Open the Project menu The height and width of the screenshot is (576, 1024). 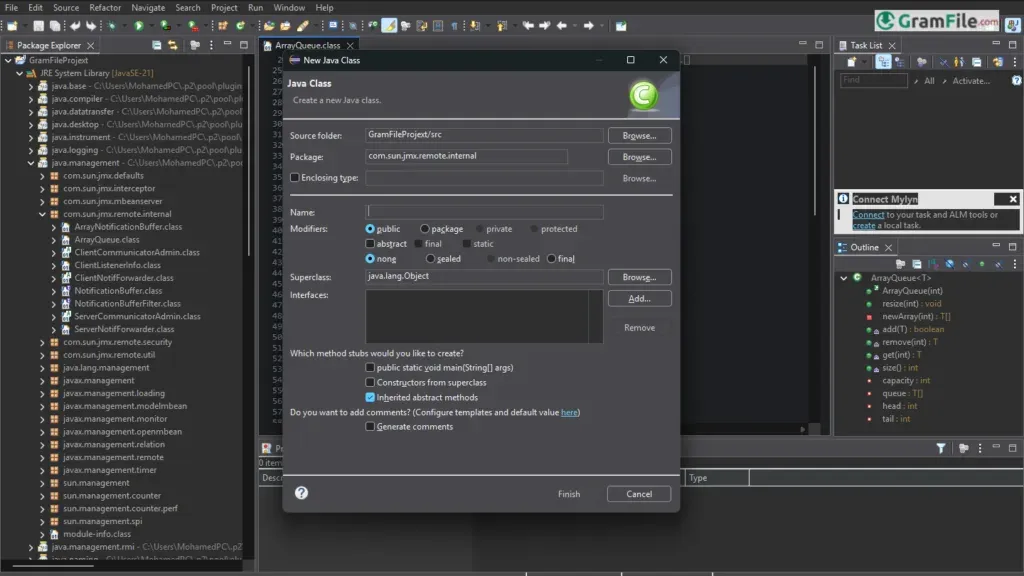tap(224, 8)
